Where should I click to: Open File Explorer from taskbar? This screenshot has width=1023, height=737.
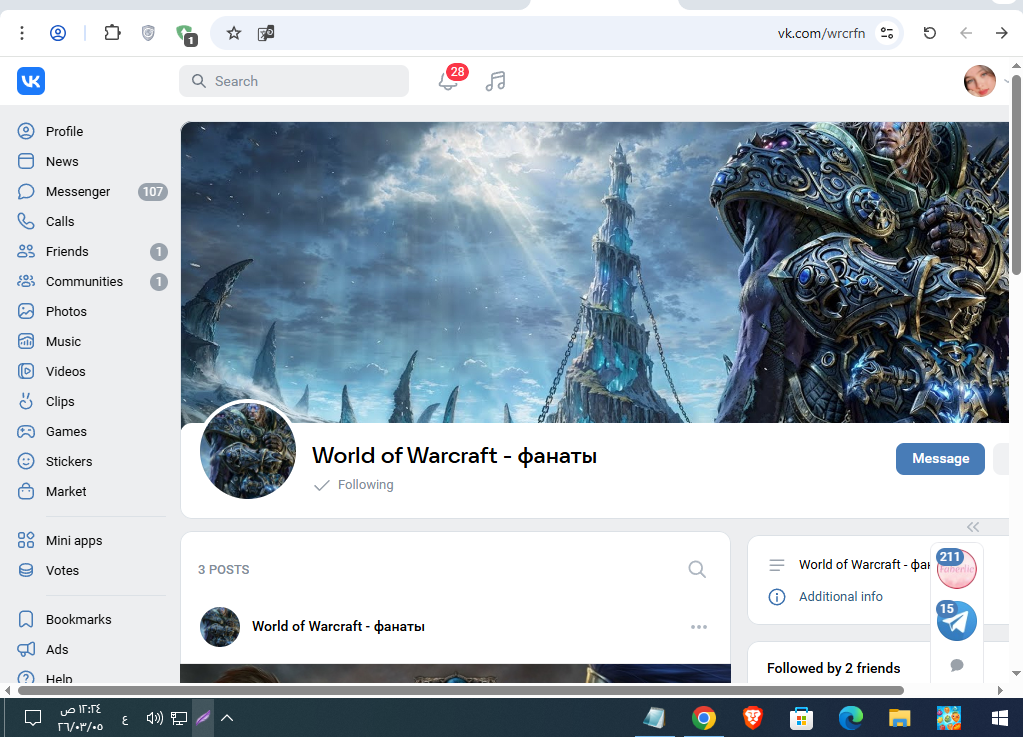pyautogui.click(x=899, y=718)
